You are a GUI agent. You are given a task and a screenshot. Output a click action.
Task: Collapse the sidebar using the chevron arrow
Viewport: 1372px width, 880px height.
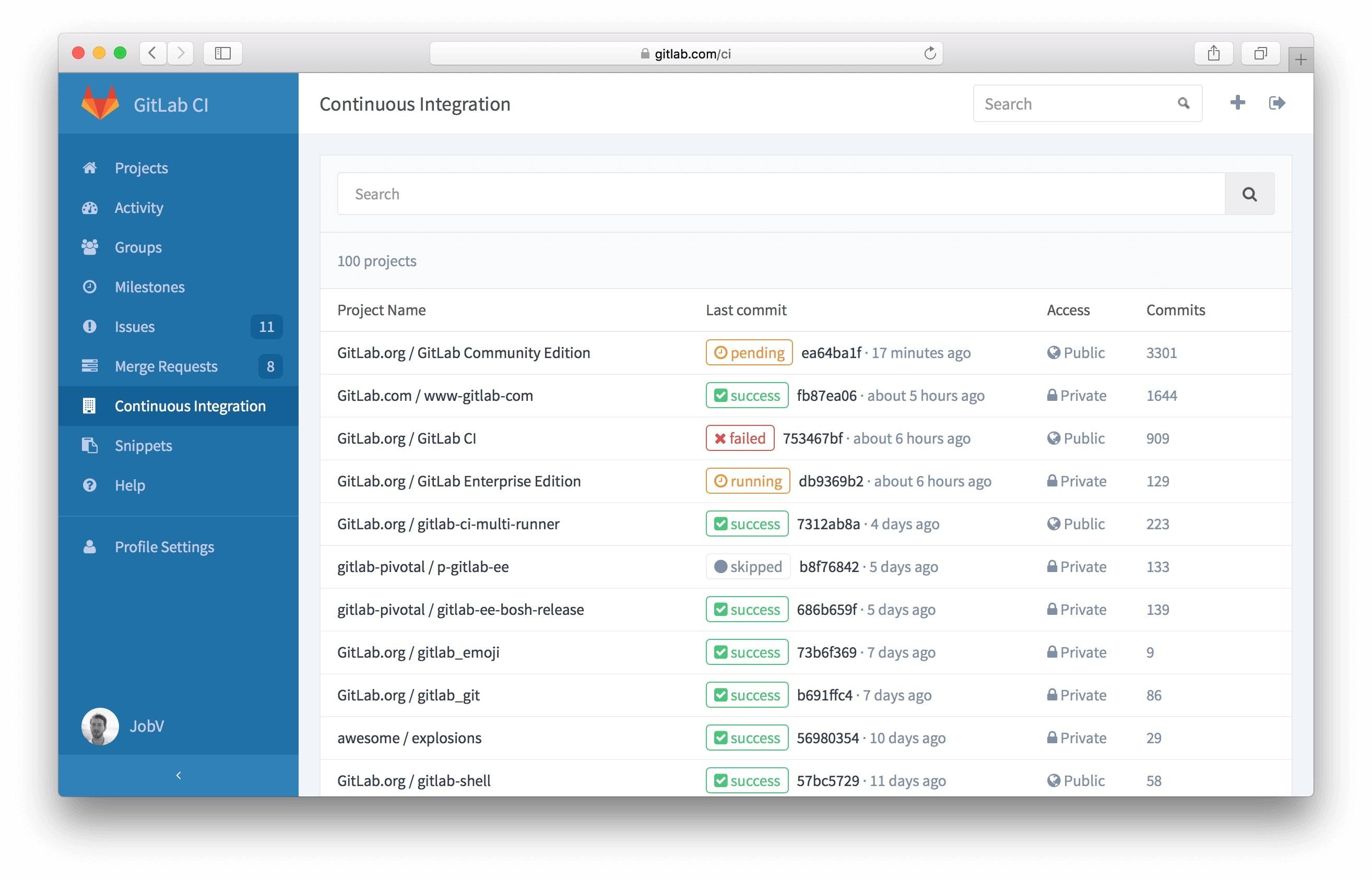[178, 776]
